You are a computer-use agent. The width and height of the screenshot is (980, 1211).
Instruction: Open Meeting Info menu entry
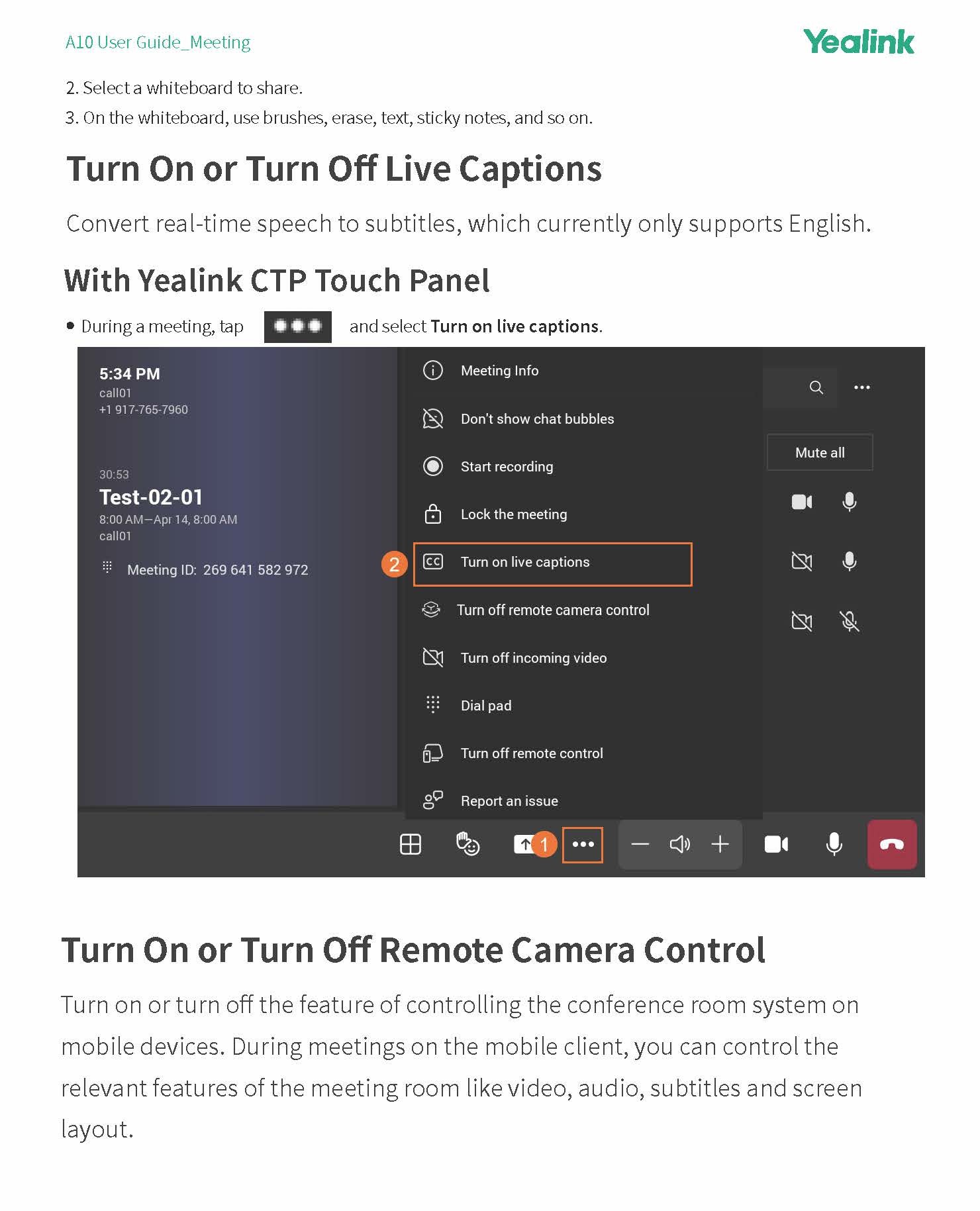499,371
